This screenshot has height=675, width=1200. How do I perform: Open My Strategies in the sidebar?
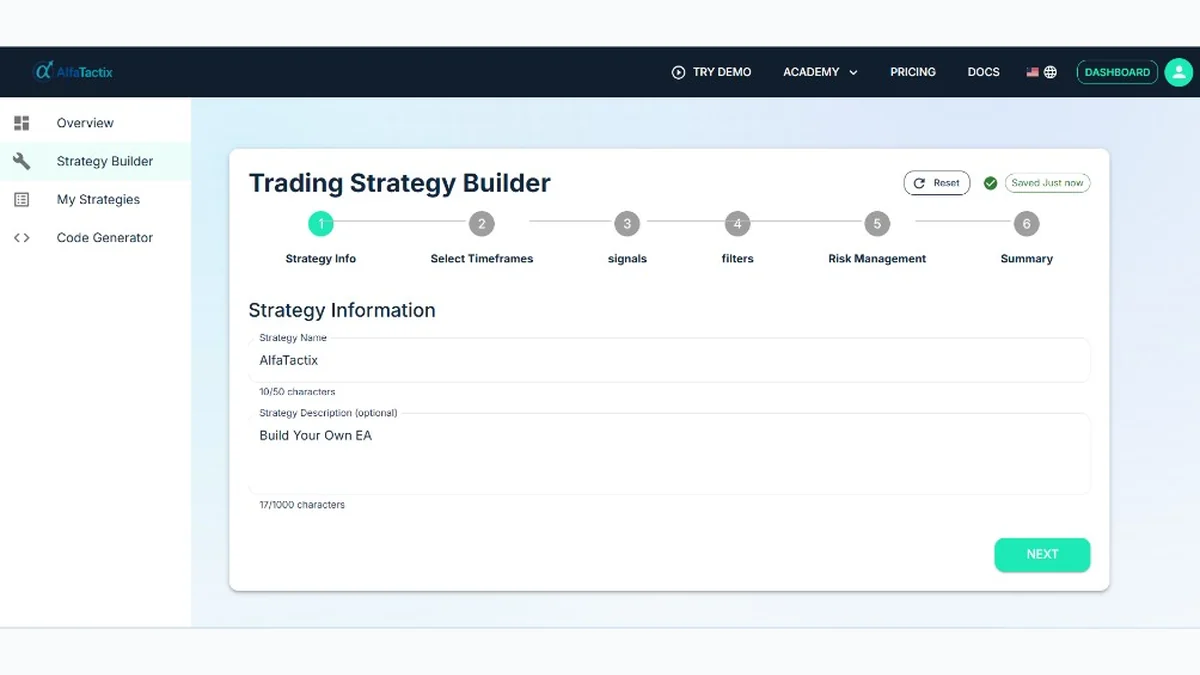point(96,199)
